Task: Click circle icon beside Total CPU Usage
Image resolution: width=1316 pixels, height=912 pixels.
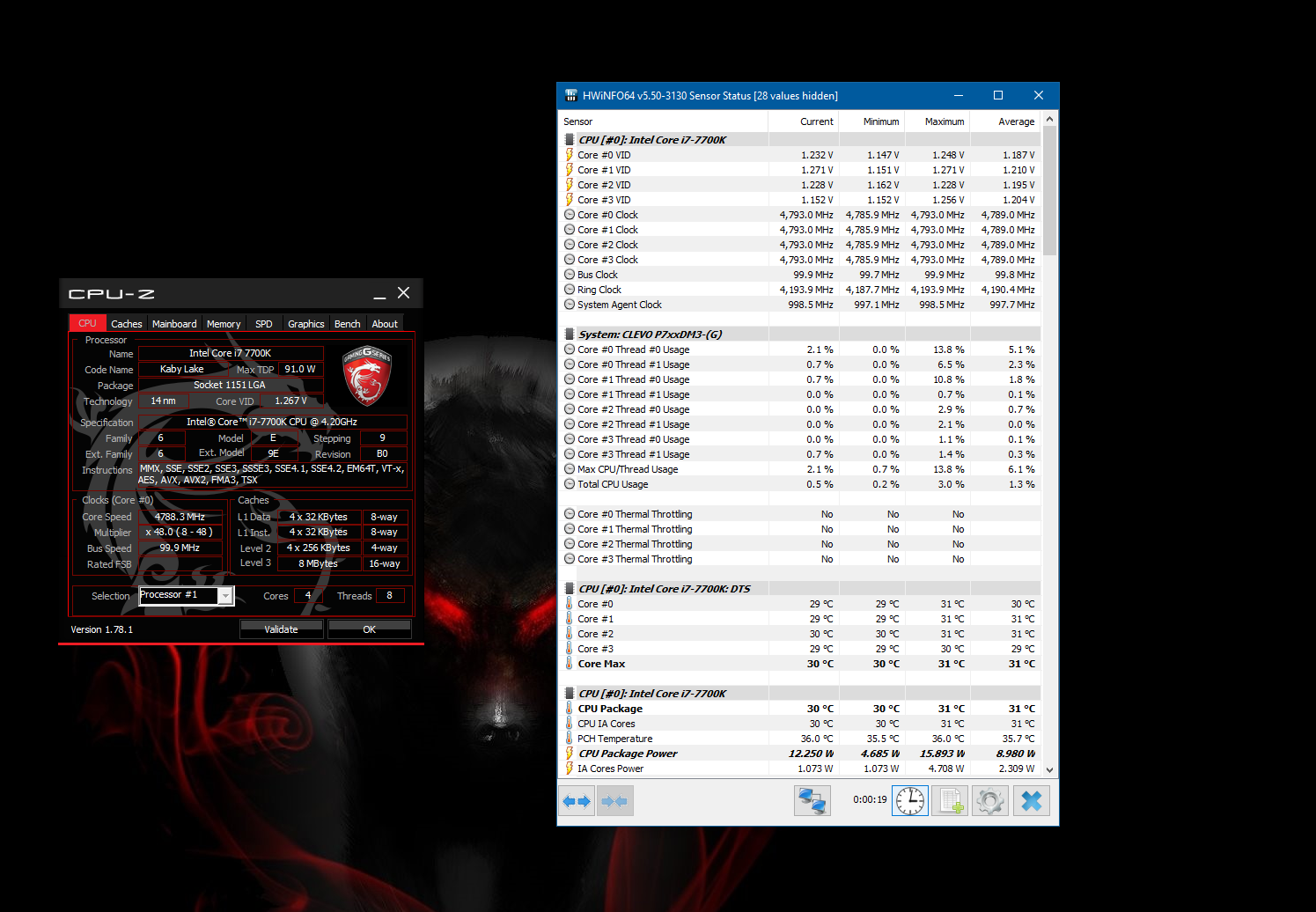Action: tap(570, 484)
